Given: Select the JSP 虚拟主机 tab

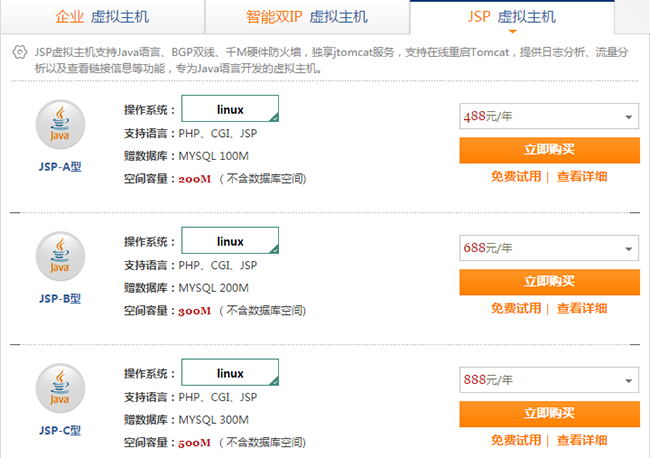Looking at the screenshot, I should pos(512,17).
